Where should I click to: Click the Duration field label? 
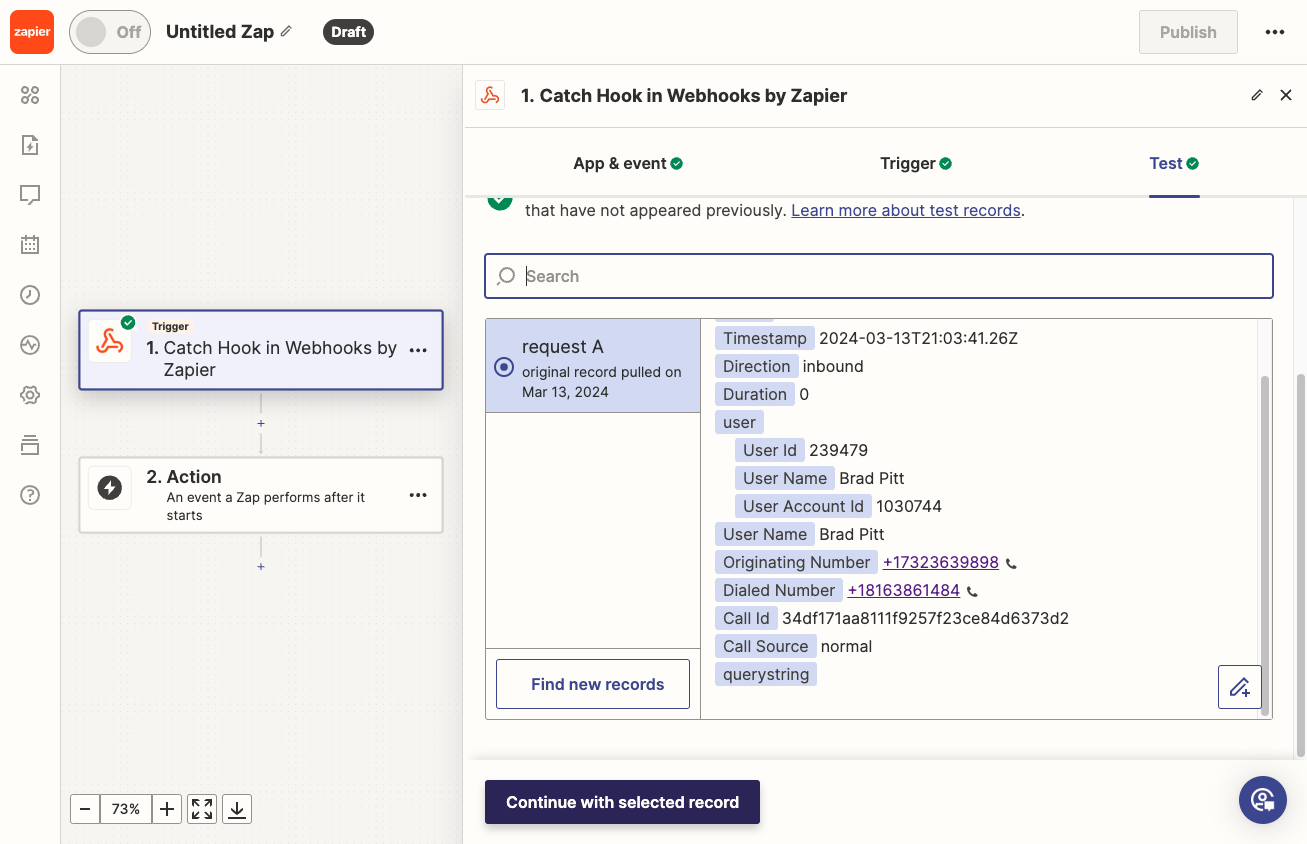click(755, 394)
